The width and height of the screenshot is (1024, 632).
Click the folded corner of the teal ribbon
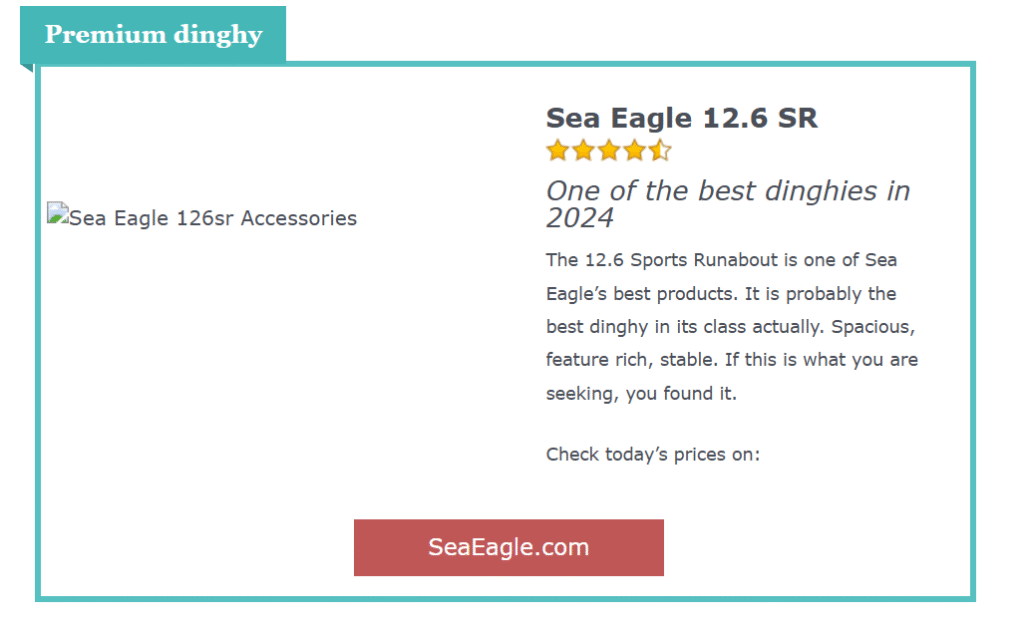[x=27, y=67]
